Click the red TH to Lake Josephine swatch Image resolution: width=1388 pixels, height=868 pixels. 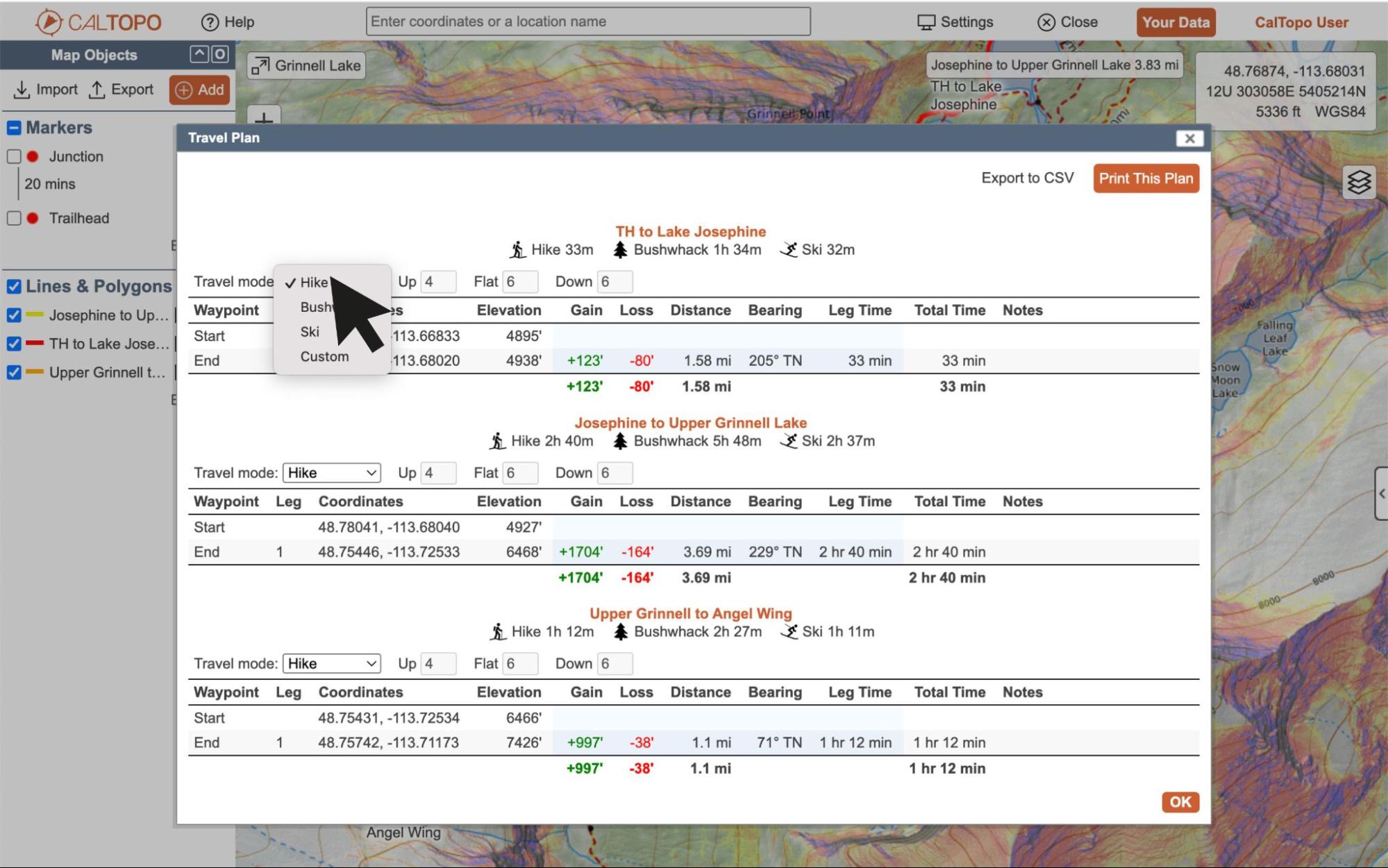pyautogui.click(x=35, y=343)
